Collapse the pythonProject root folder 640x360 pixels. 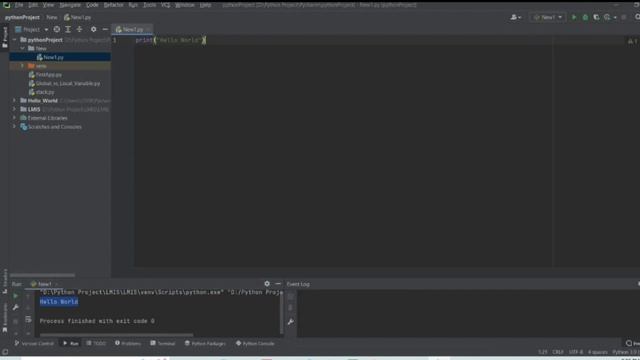15,40
